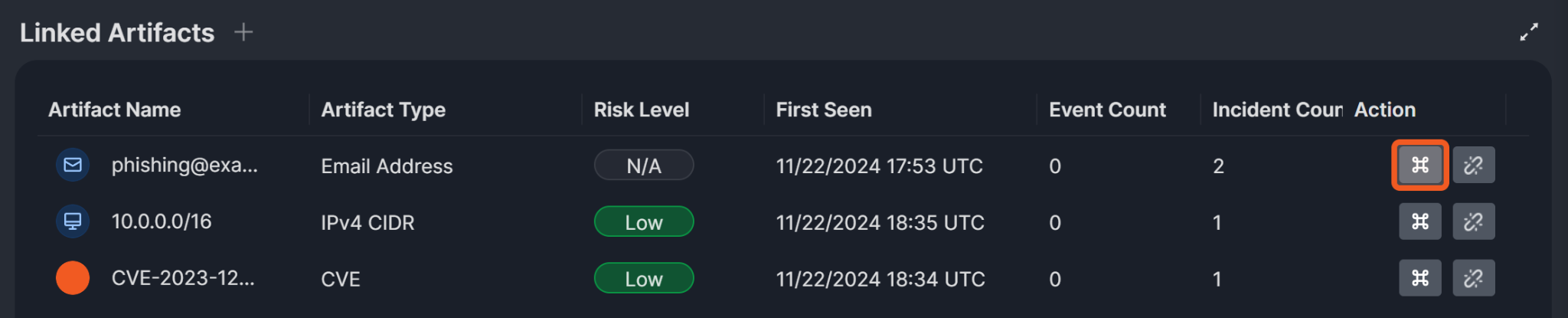Sort by the Event Count column header
The height and width of the screenshot is (318, 1568).
(x=1107, y=110)
